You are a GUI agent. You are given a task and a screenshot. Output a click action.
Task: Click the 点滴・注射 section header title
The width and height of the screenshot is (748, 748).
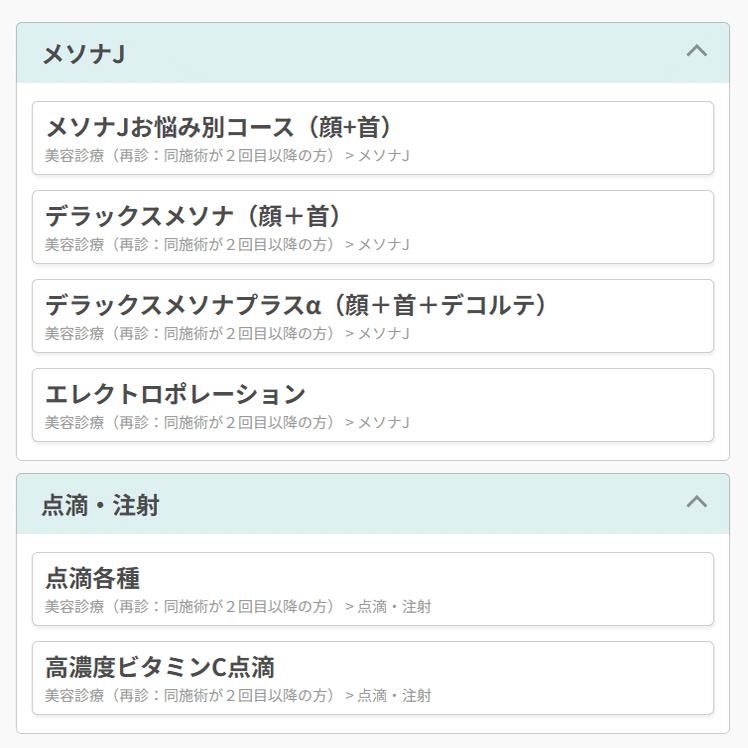[100, 506]
